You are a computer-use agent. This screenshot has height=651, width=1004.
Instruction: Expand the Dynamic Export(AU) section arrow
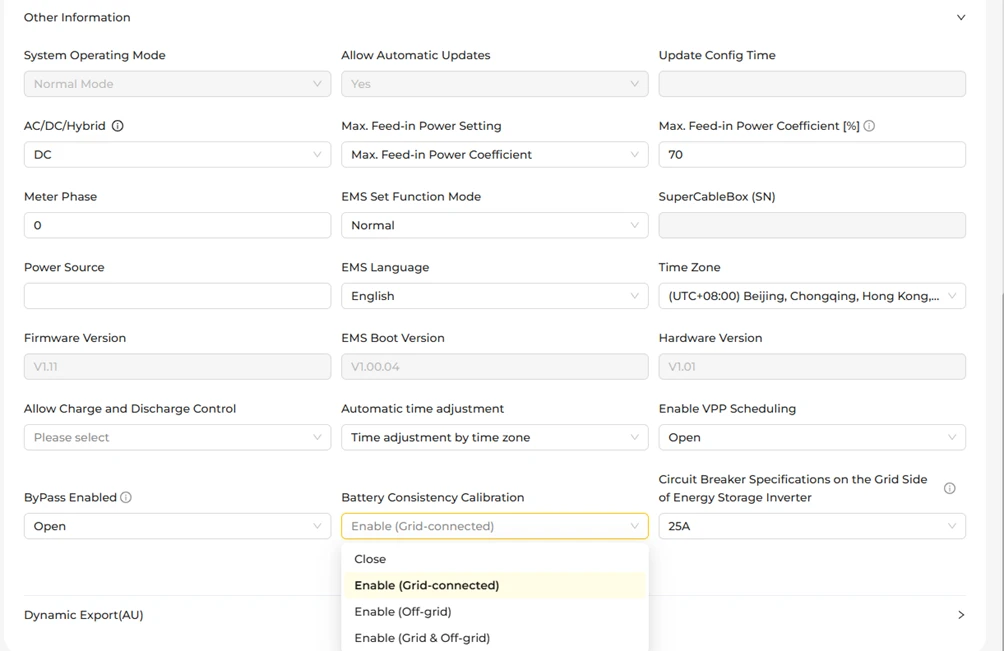pos(961,615)
